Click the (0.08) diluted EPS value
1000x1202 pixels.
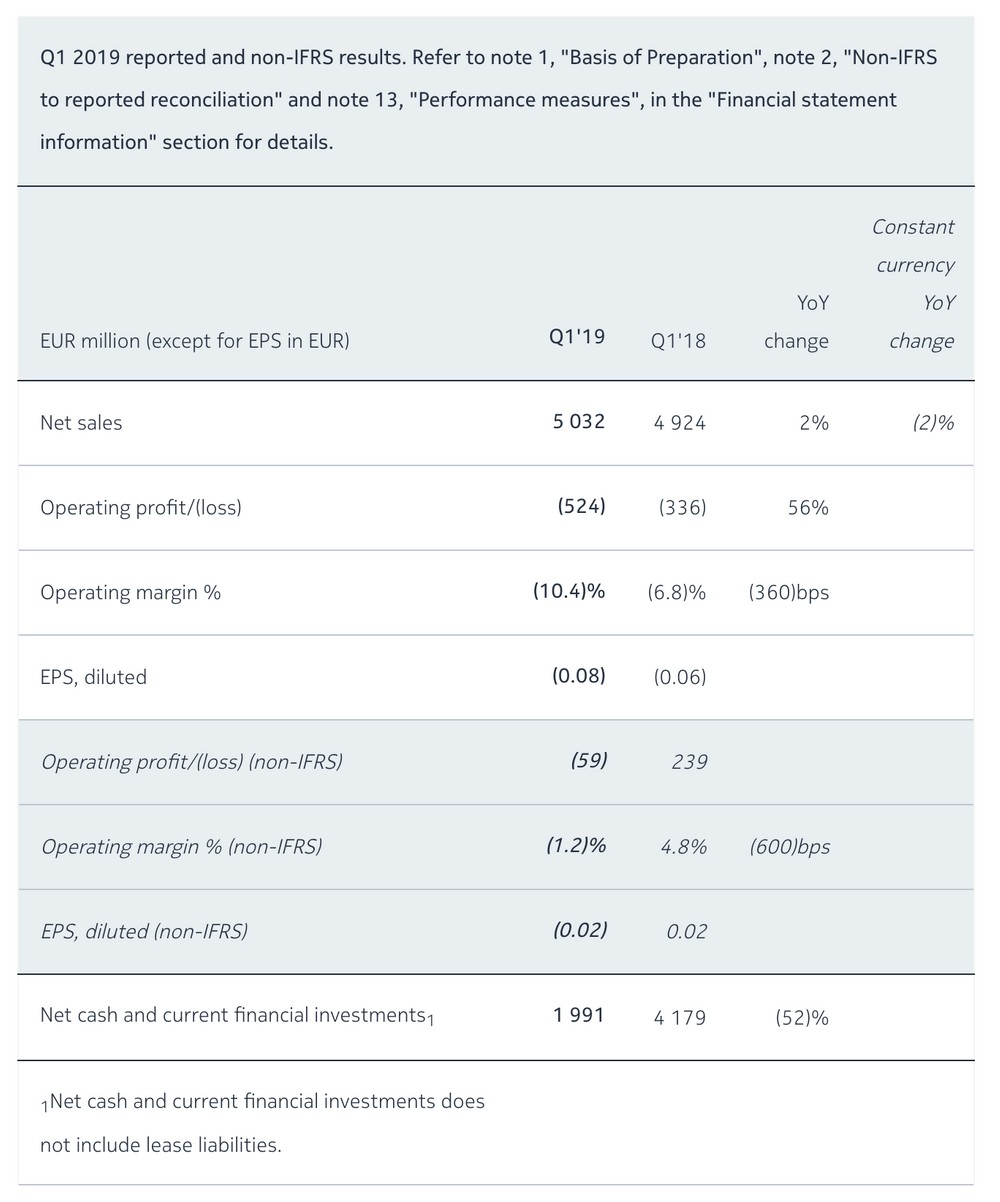click(579, 675)
